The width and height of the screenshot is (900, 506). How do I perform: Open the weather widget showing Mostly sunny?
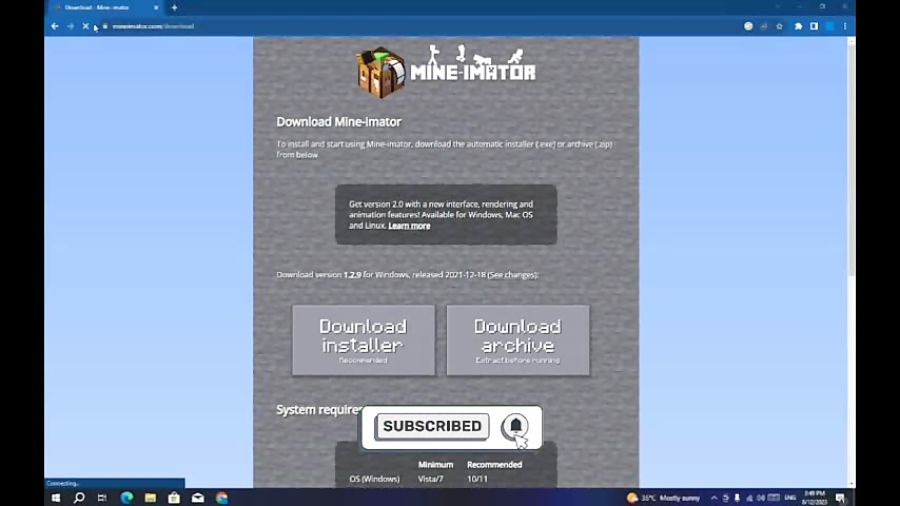click(x=664, y=498)
